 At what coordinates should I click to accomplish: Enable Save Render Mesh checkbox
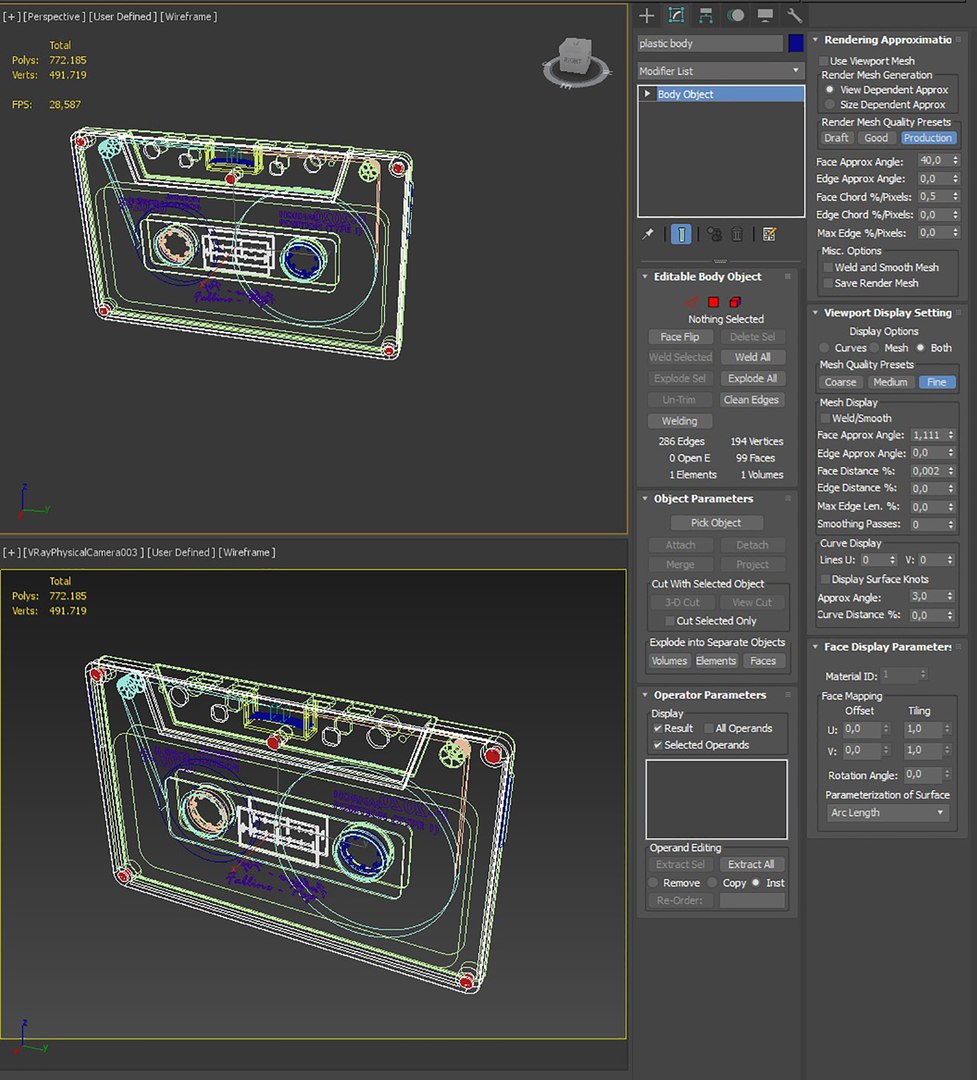tap(828, 283)
